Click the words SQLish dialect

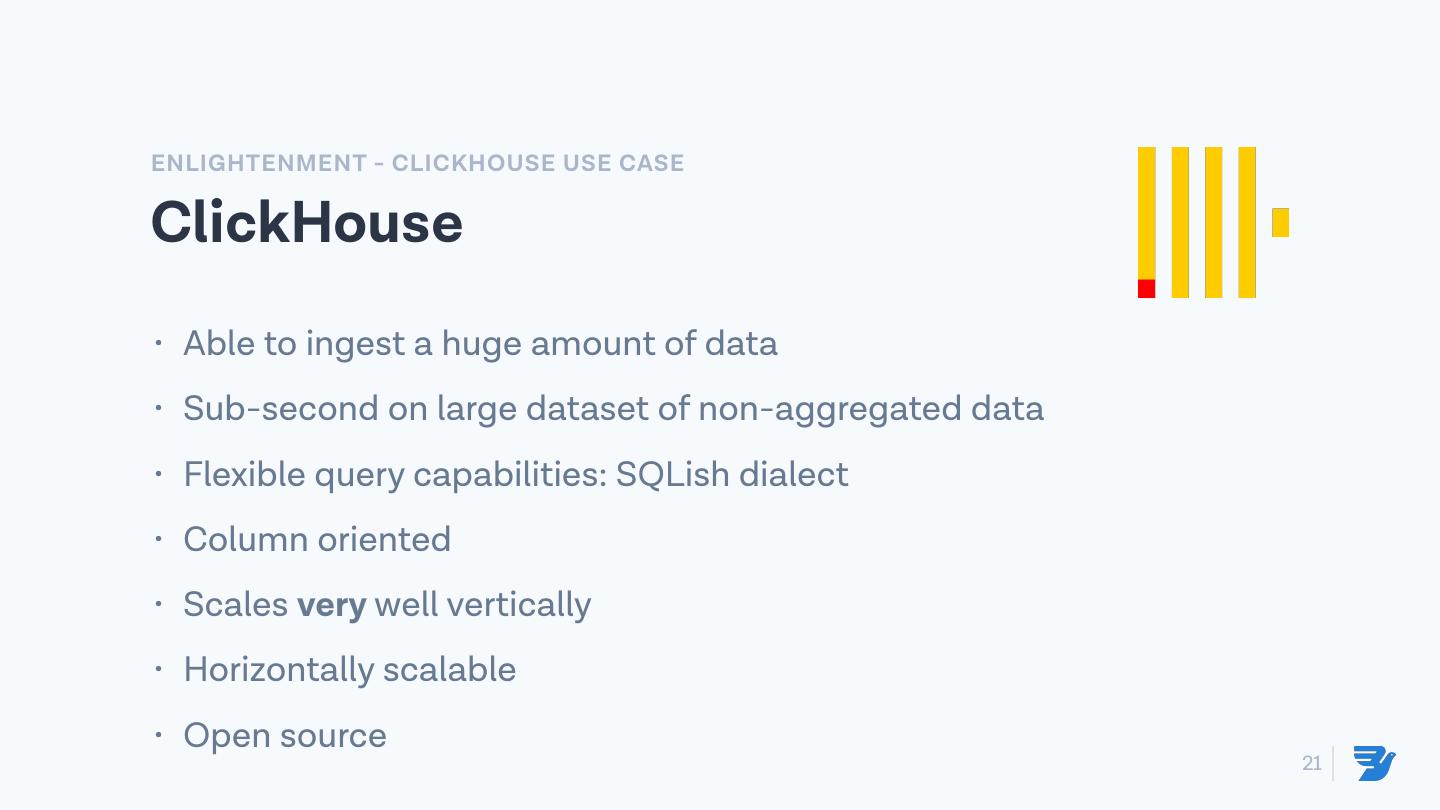(732, 474)
